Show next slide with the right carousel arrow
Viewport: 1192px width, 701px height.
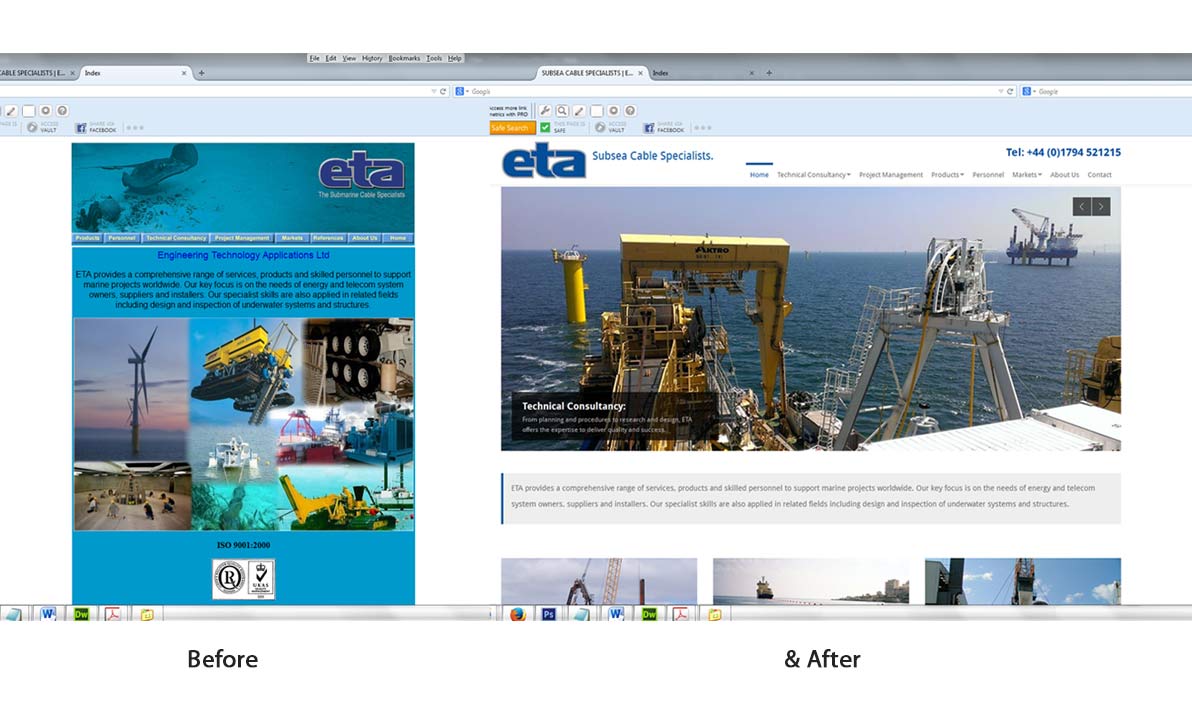click(1101, 207)
